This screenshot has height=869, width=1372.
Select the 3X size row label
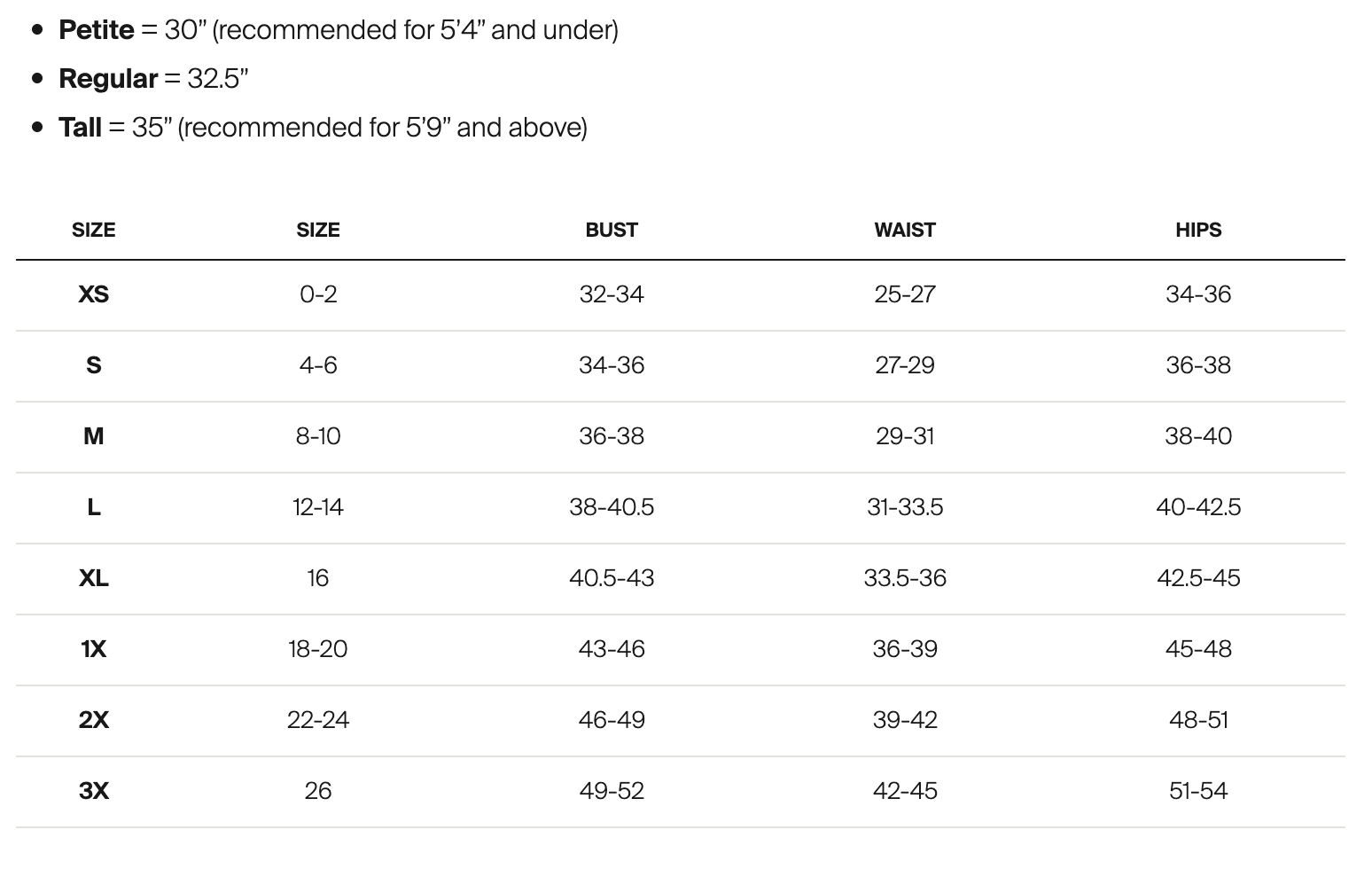coord(93,791)
